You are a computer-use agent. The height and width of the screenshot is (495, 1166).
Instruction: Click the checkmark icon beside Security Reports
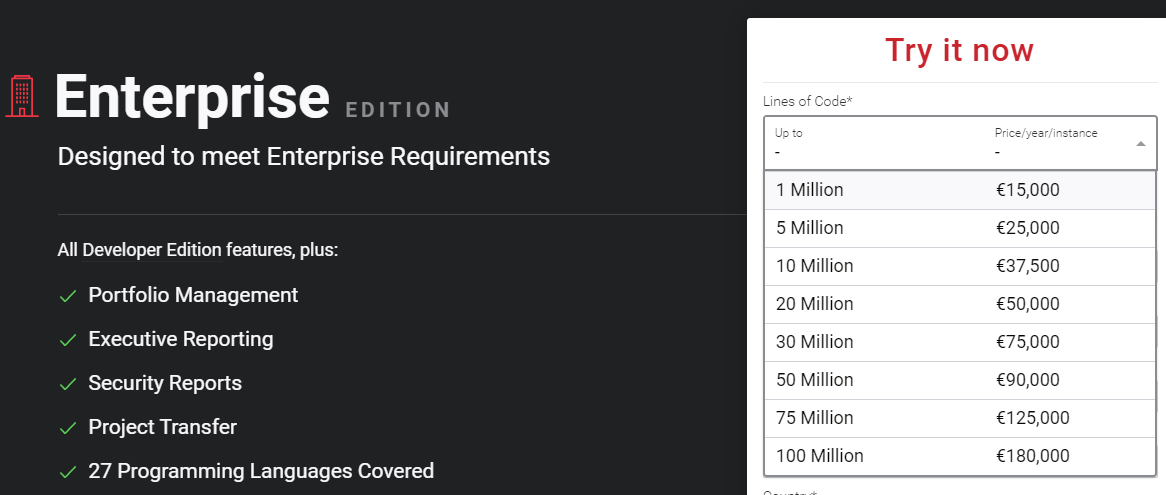coord(68,384)
